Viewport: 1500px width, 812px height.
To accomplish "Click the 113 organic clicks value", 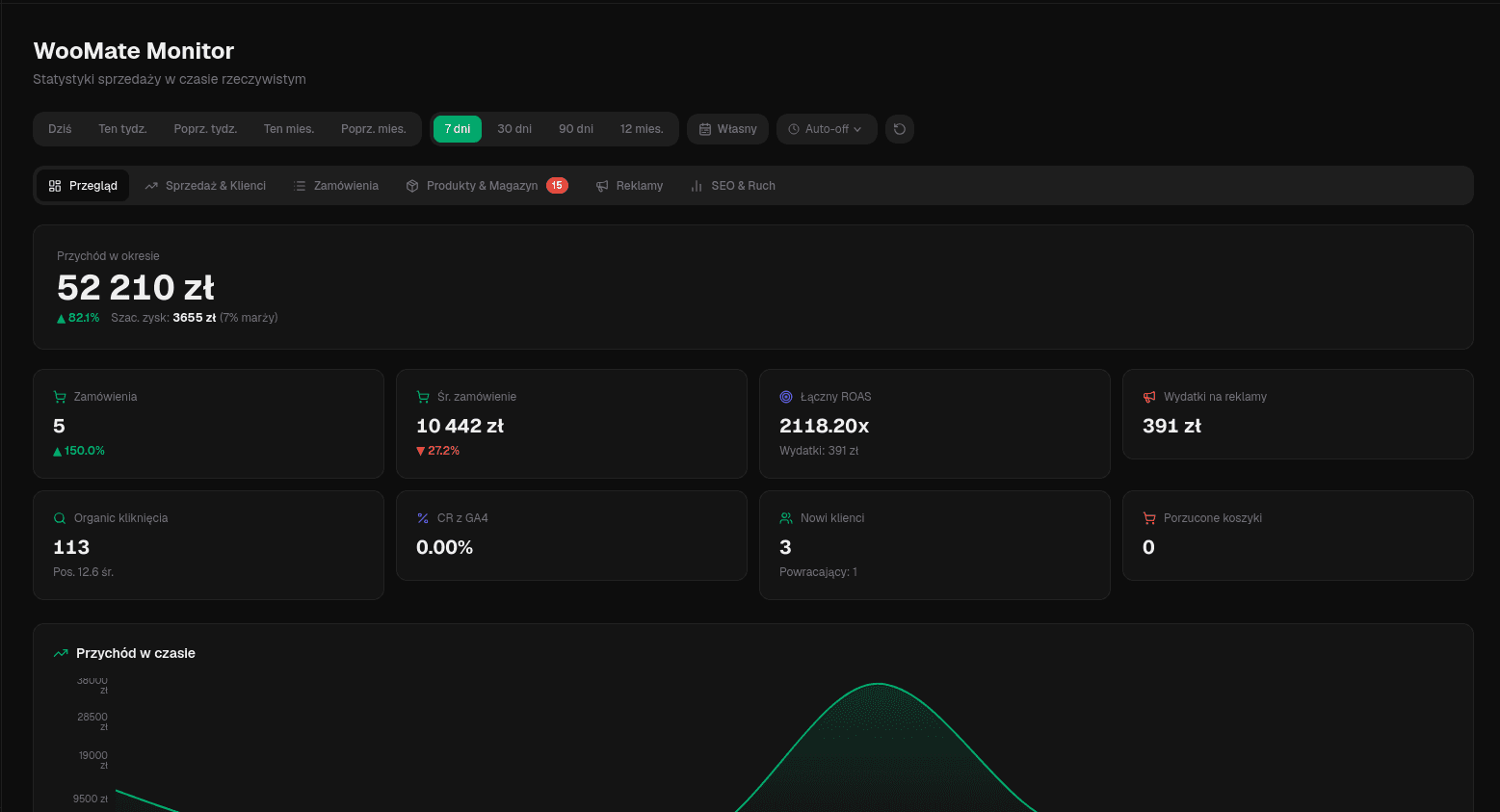I will pyautogui.click(x=71, y=547).
